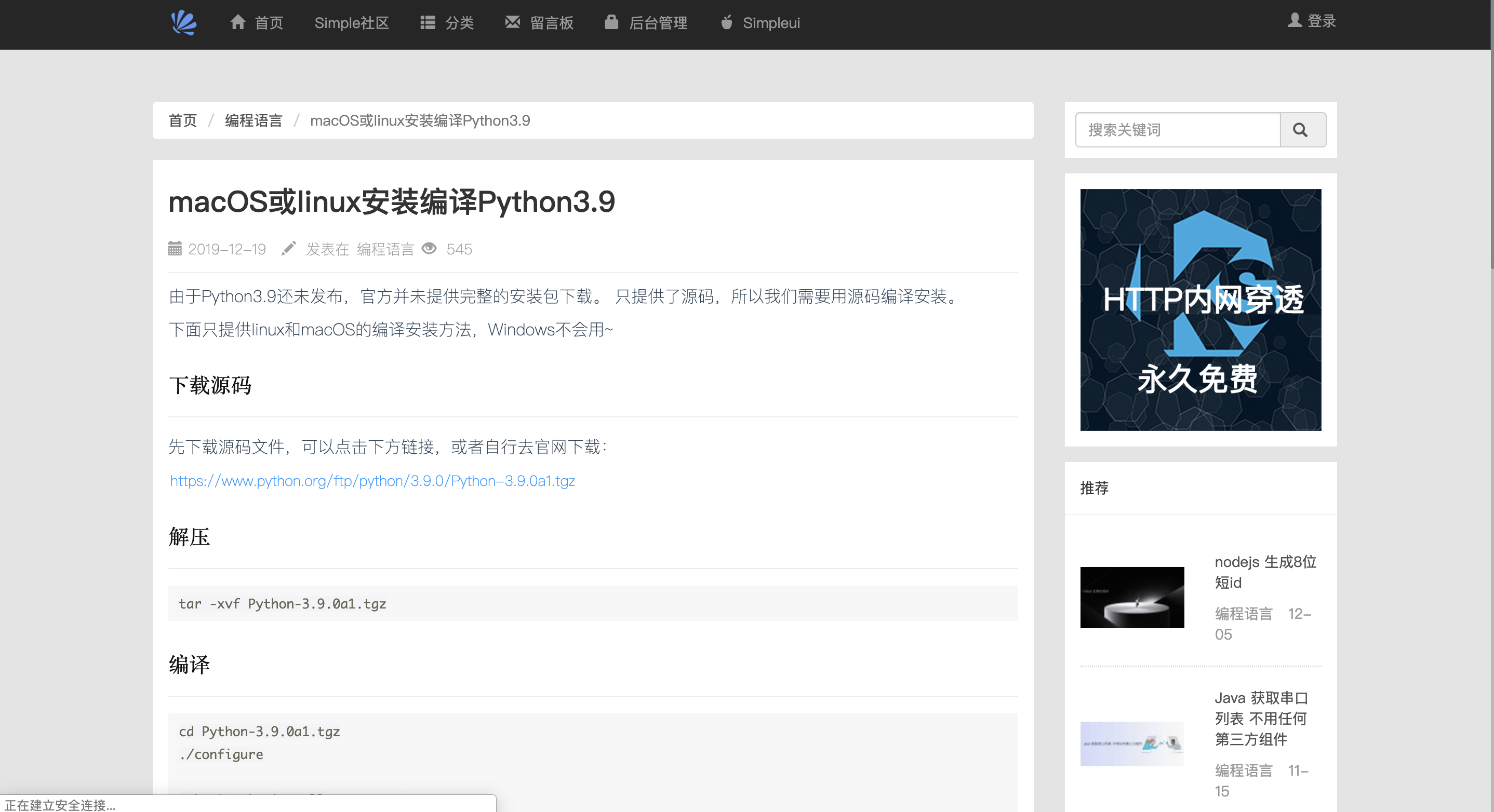1494x812 pixels.
Task: Click the date text 2019-12-19
Action: click(x=227, y=249)
